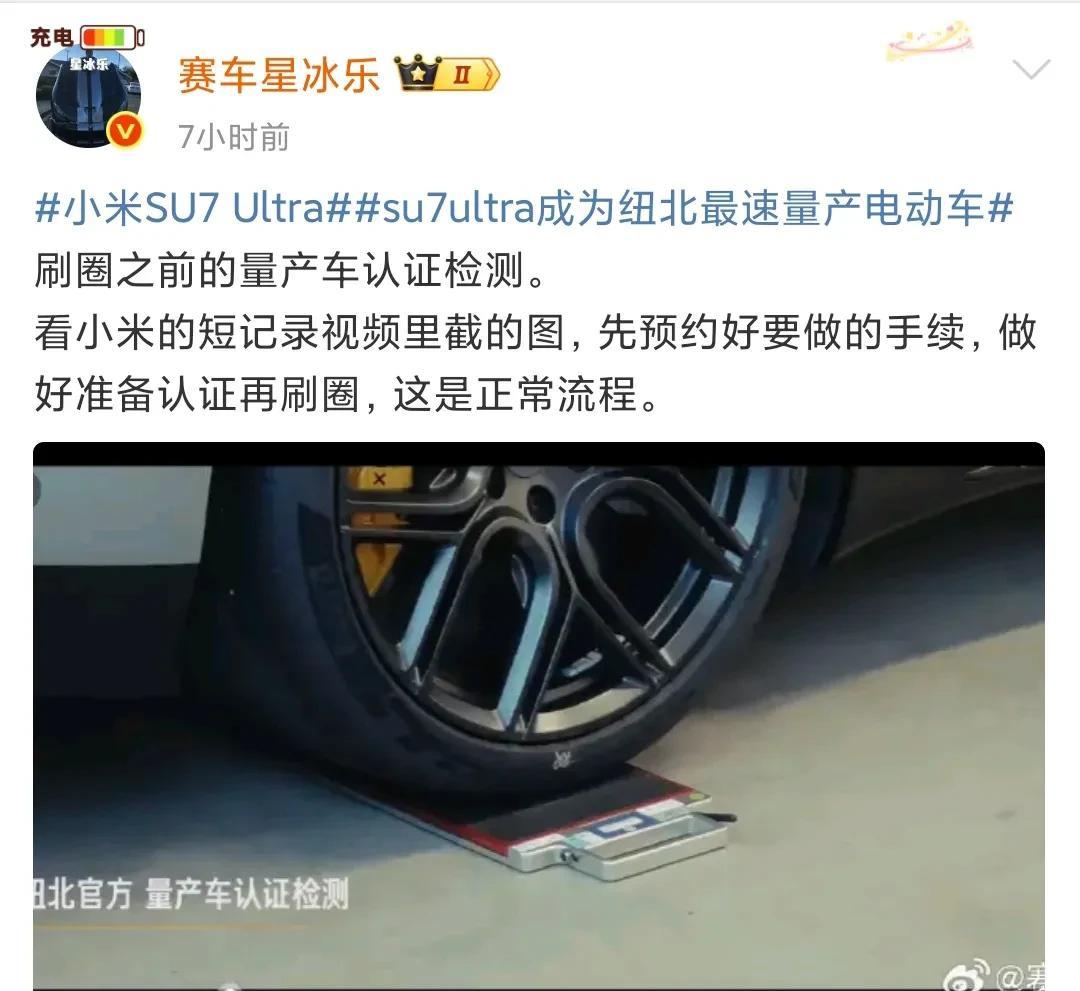1080x991 pixels.
Task: Open the username 赛车星冰乐
Action: pos(279,74)
